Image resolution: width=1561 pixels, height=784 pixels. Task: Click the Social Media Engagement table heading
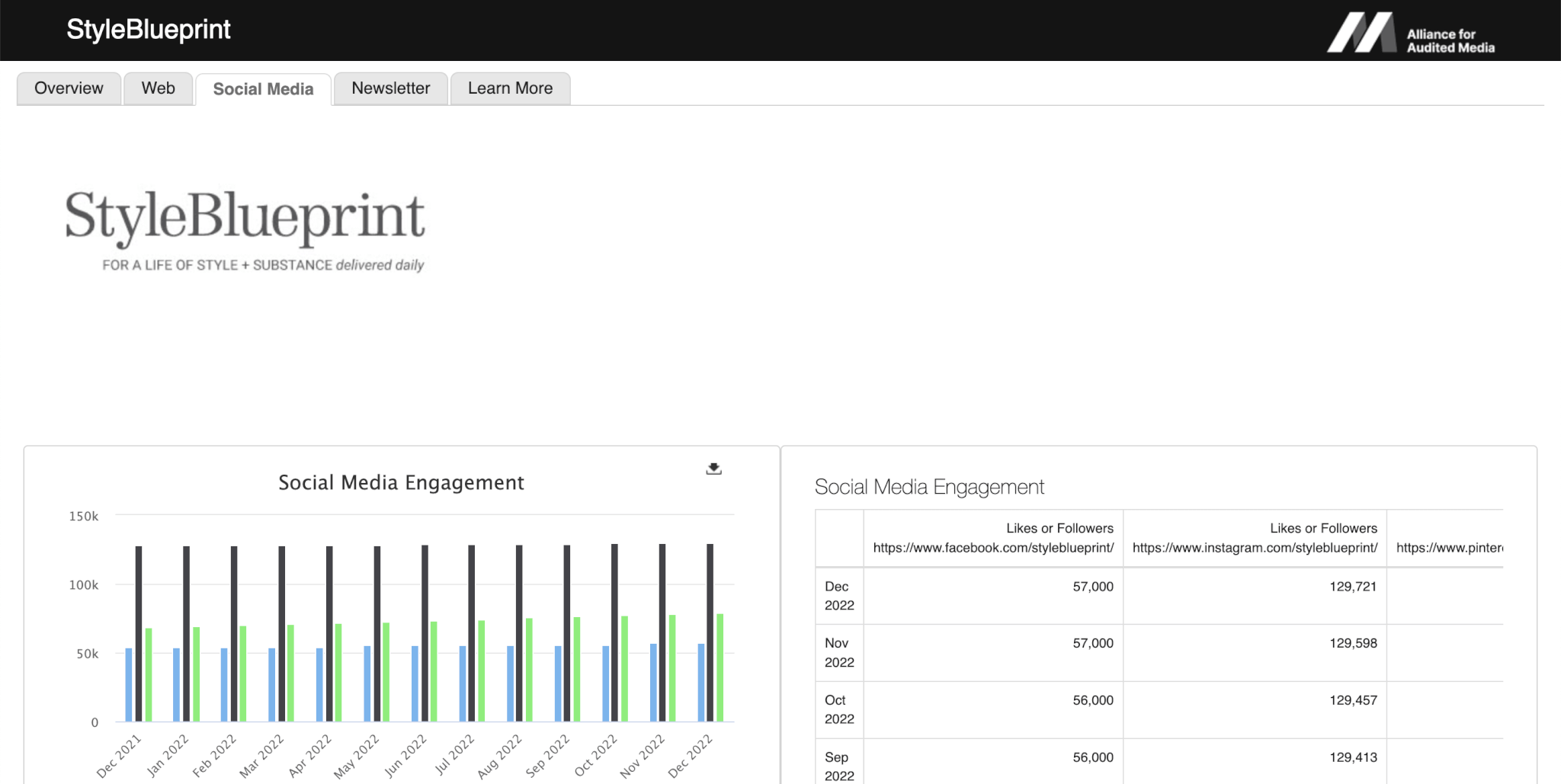click(929, 487)
